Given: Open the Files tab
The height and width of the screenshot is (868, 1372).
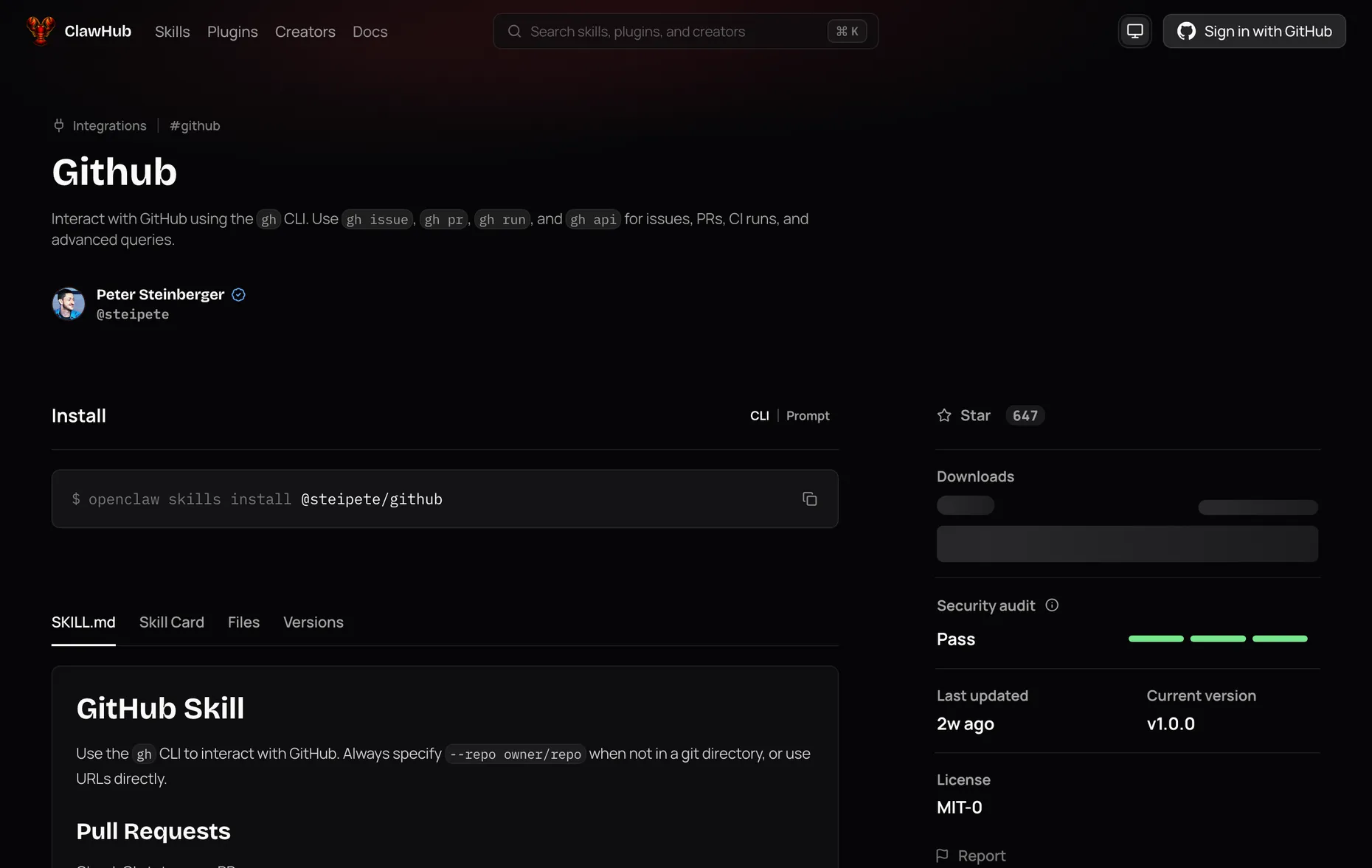Looking at the screenshot, I should [243, 622].
